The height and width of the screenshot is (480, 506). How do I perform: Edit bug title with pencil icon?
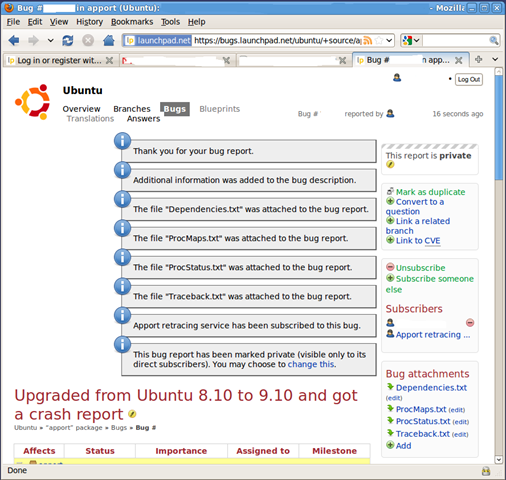[x=132, y=414]
